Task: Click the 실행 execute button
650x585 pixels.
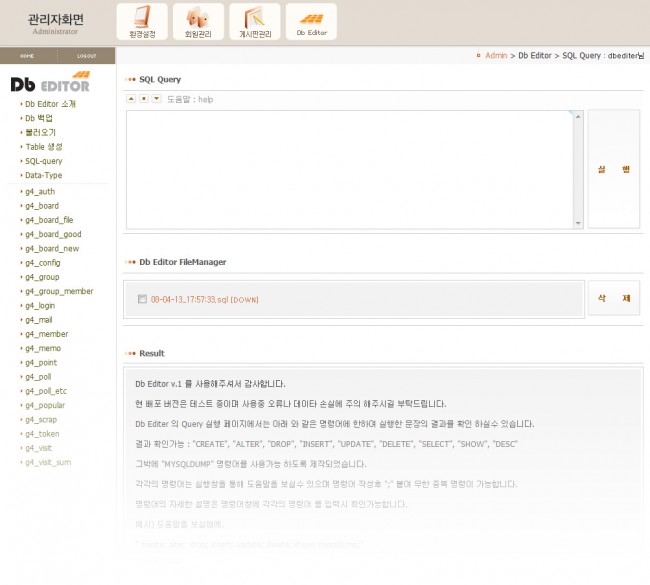Action: [x=614, y=169]
